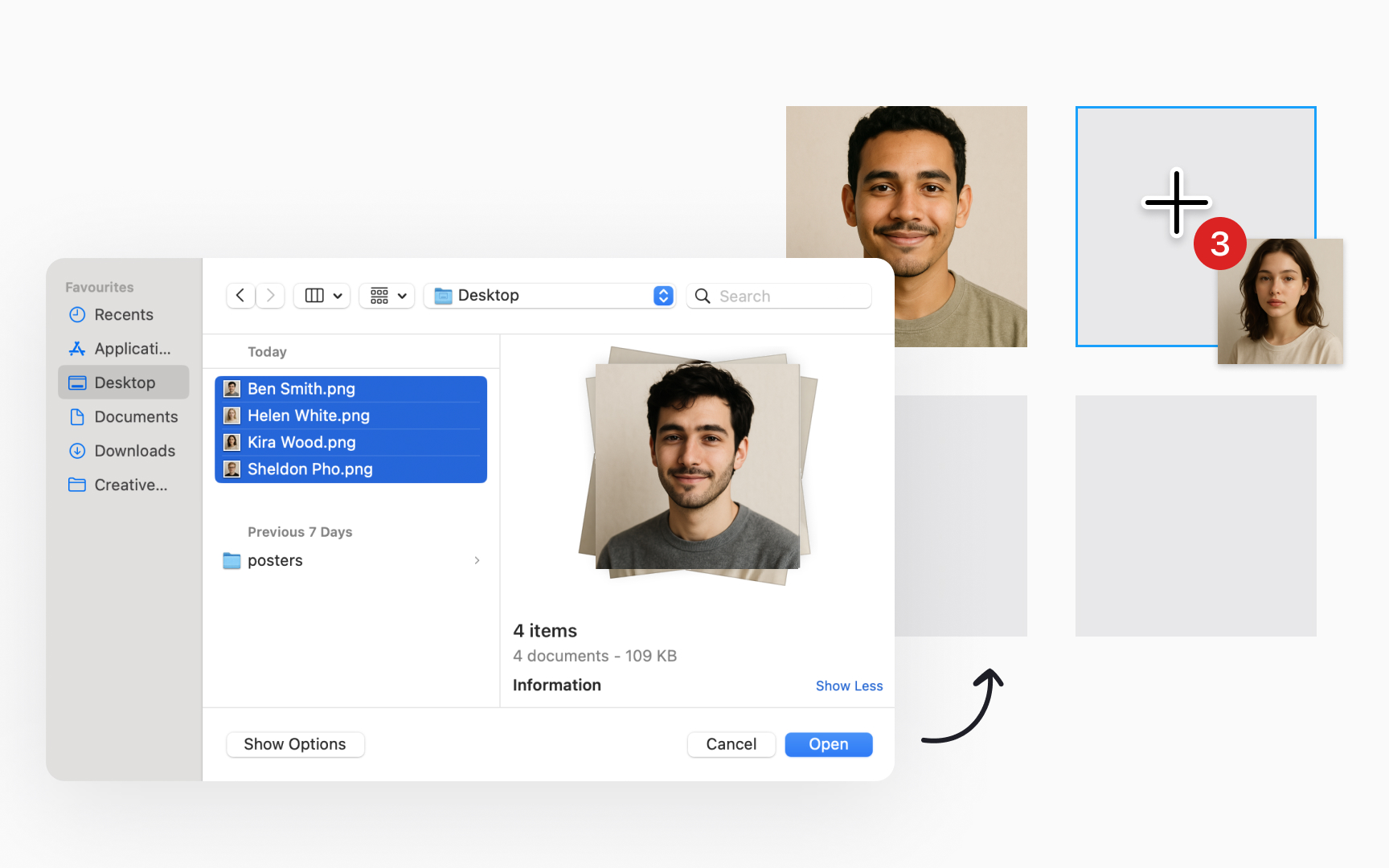Open the column view options dropdown

[322, 296]
